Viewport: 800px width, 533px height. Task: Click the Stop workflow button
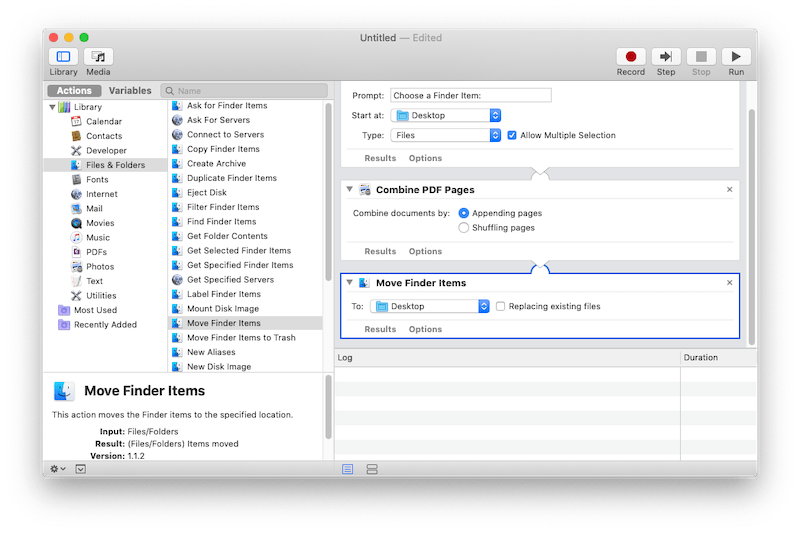[x=701, y=56]
